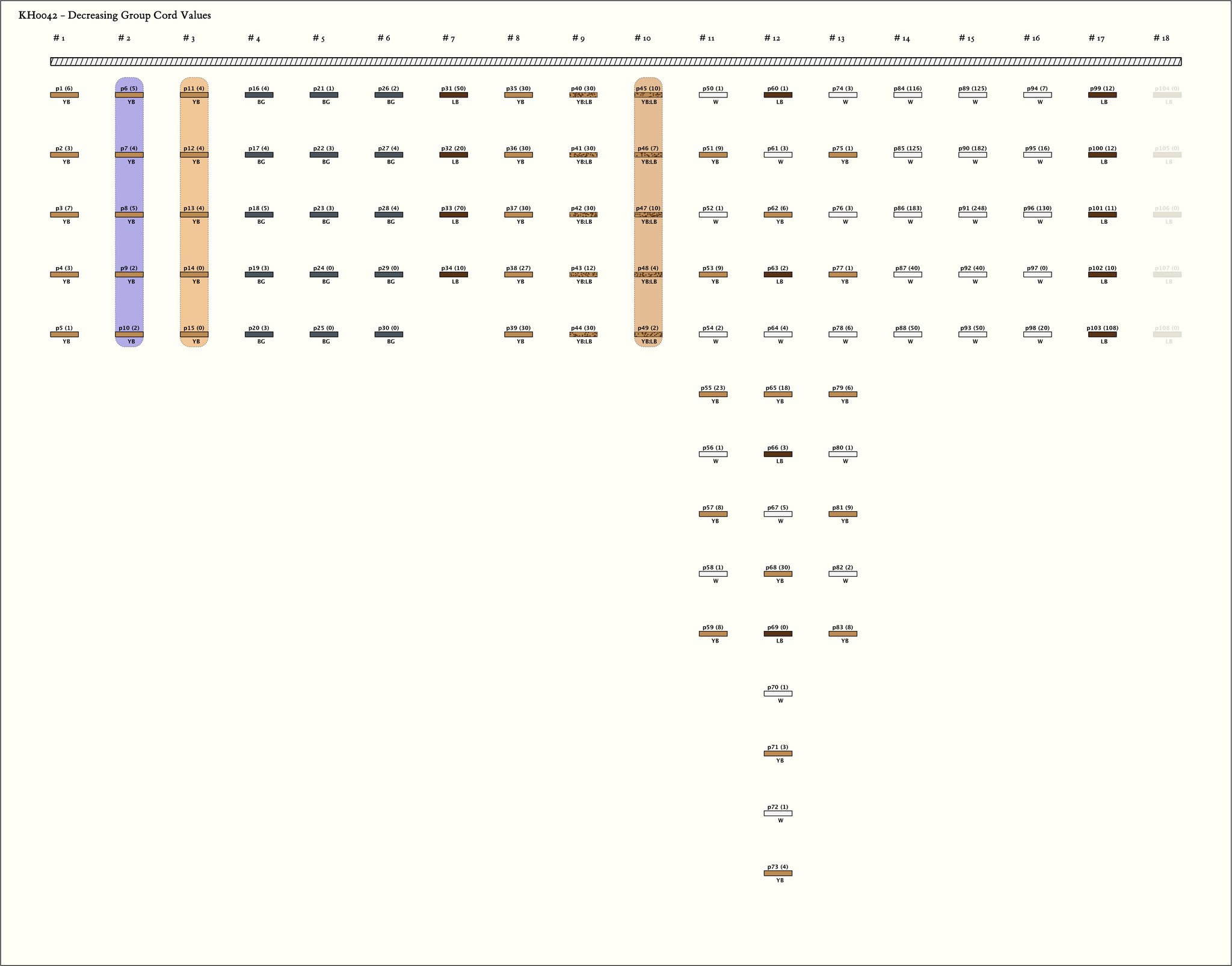Click the KH0042 title text
The height and width of the screenshot is (966, 1232).
[x=114, y=16]
